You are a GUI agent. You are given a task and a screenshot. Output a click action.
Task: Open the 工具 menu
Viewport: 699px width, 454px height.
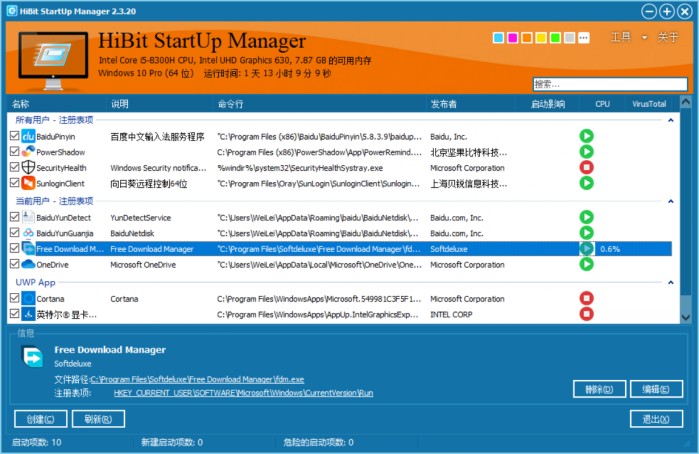(x=621, y=37)
